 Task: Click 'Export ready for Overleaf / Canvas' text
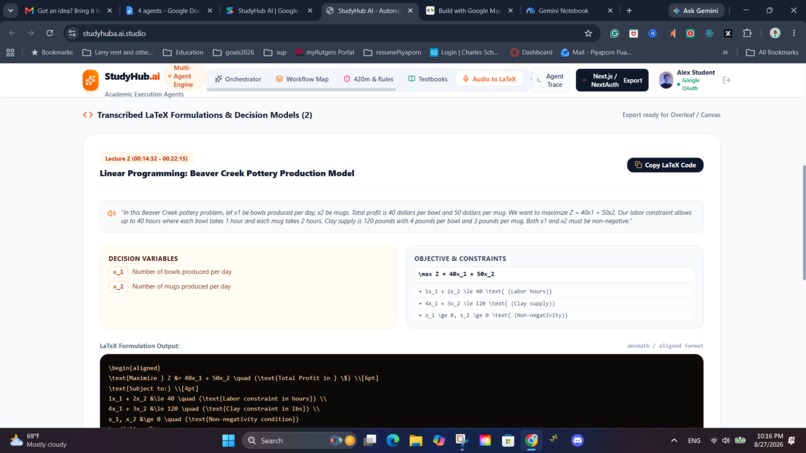click(x=671, y=115)
